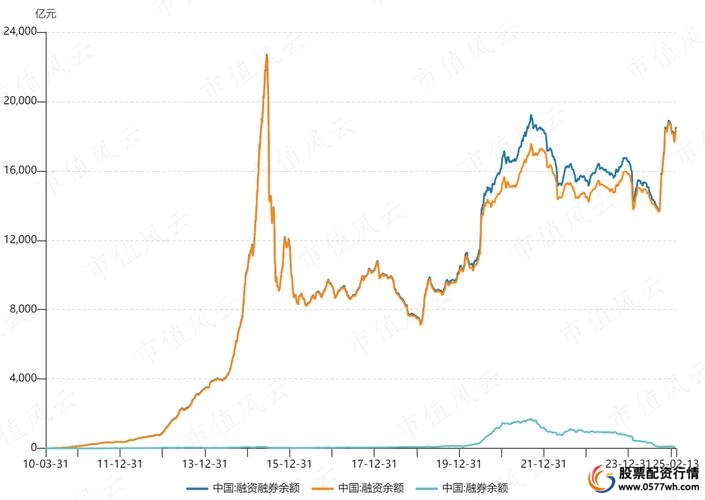
Task: Select the 11-12-31 date label
Action: point(120,463)
